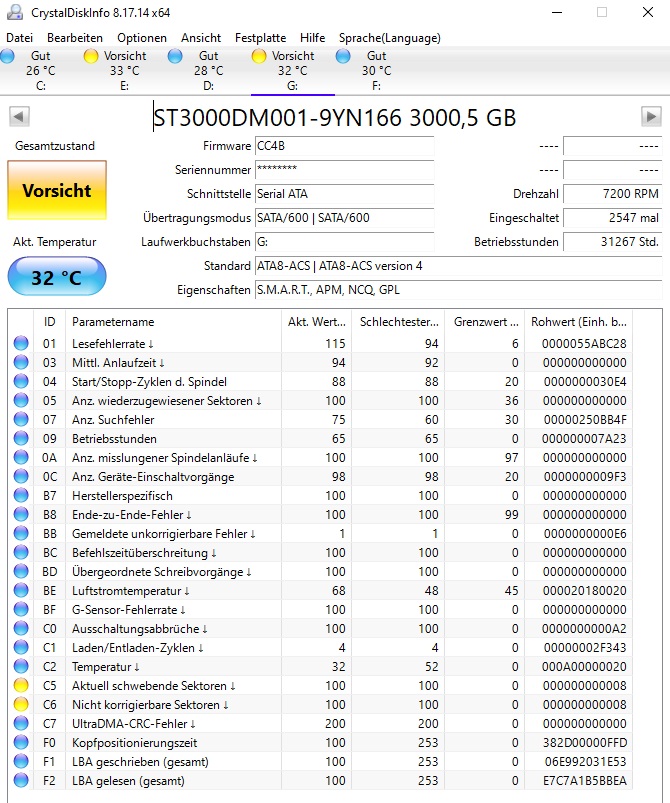Screen dimensions: 670x803
Task: Select raw value 000A00000020
Action: (584, 667)
